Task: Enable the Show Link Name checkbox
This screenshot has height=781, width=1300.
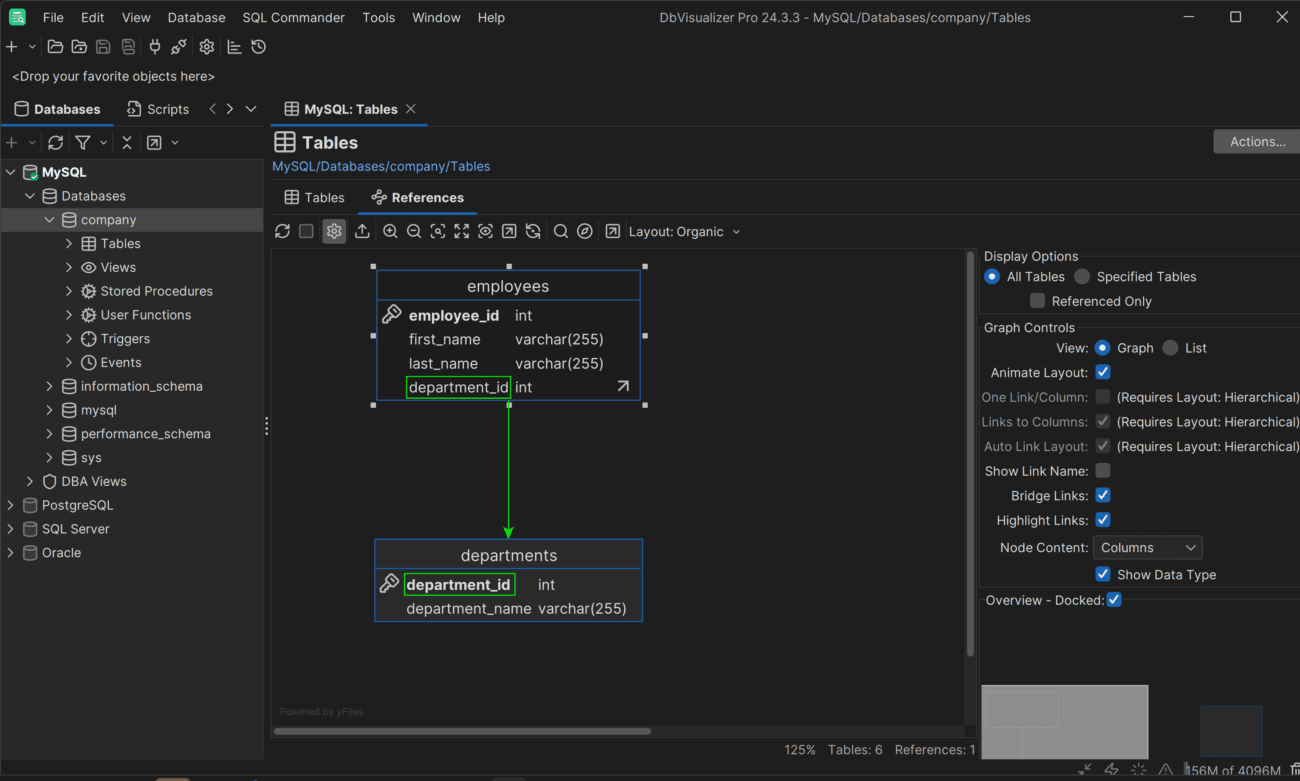Action: tap(1103, 471)
